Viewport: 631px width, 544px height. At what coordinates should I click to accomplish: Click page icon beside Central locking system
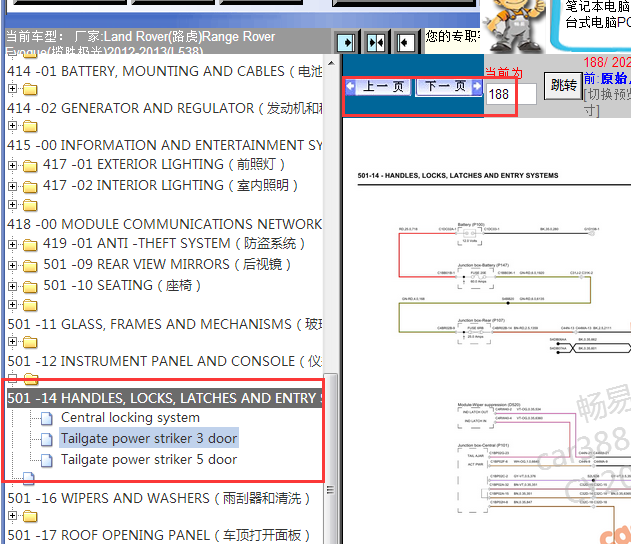[x=47, y=418]
